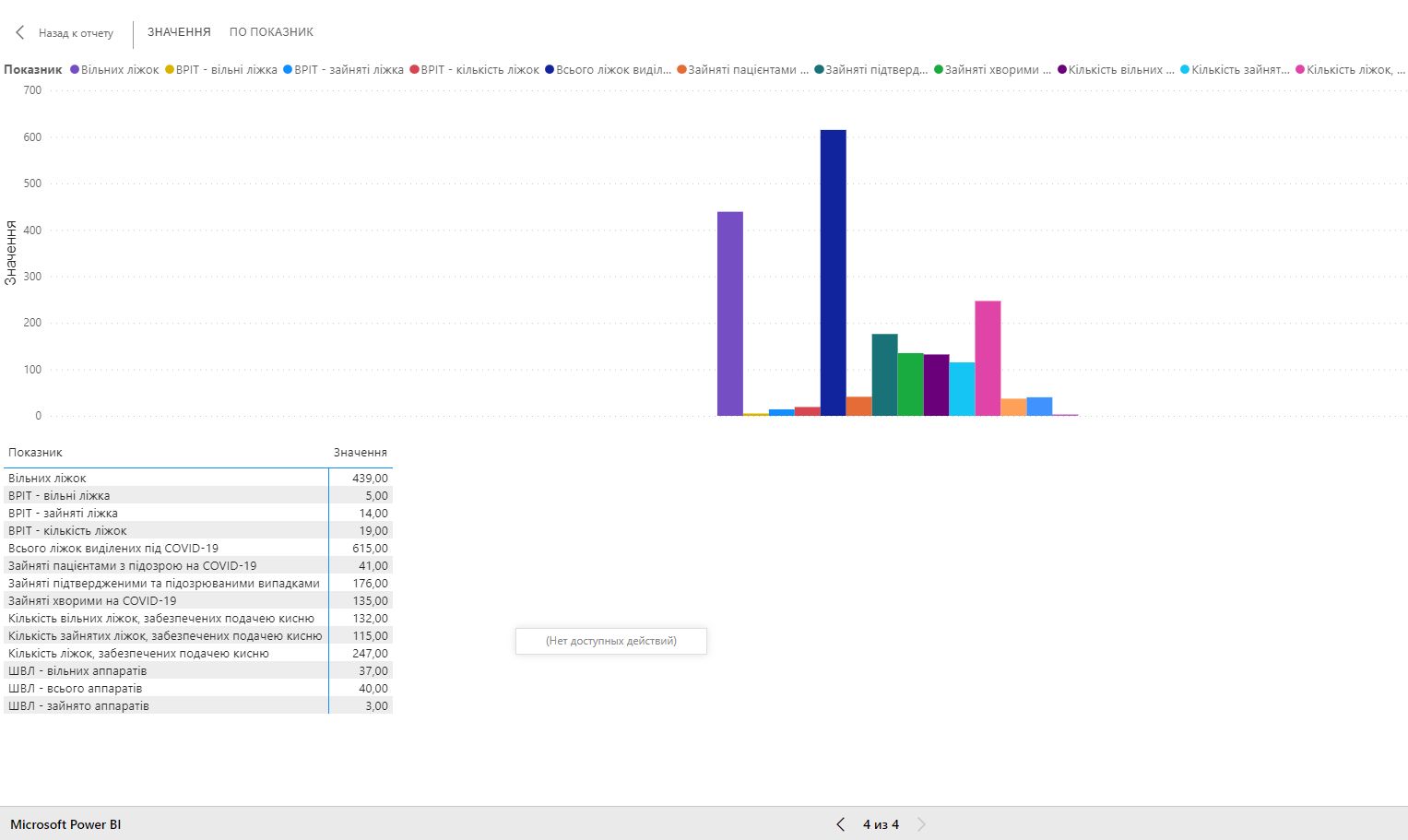The width and height of the screenshot is (1408, 840).
Task: Select the purple Вільних ліжок bar
Action: coord(729,314)
